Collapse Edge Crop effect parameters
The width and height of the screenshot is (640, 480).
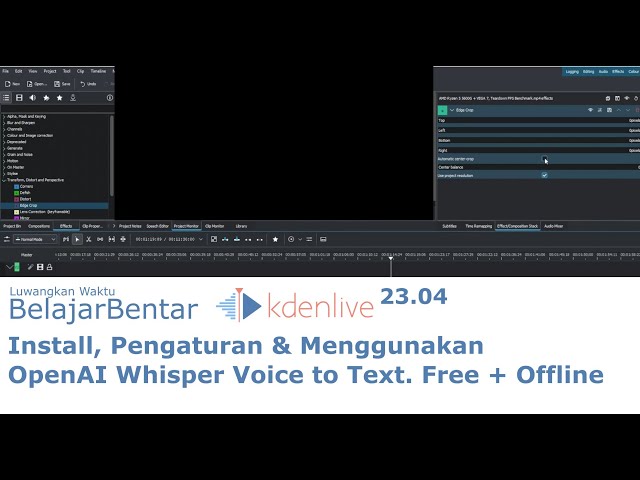point(452,110)
